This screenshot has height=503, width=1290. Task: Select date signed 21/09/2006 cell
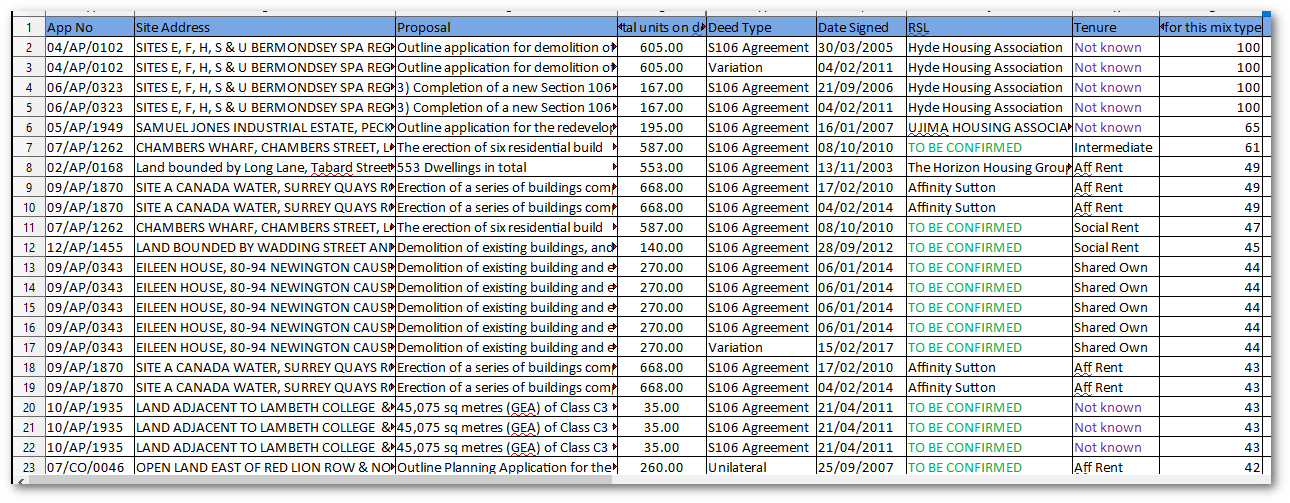click(x=860, y=88)
